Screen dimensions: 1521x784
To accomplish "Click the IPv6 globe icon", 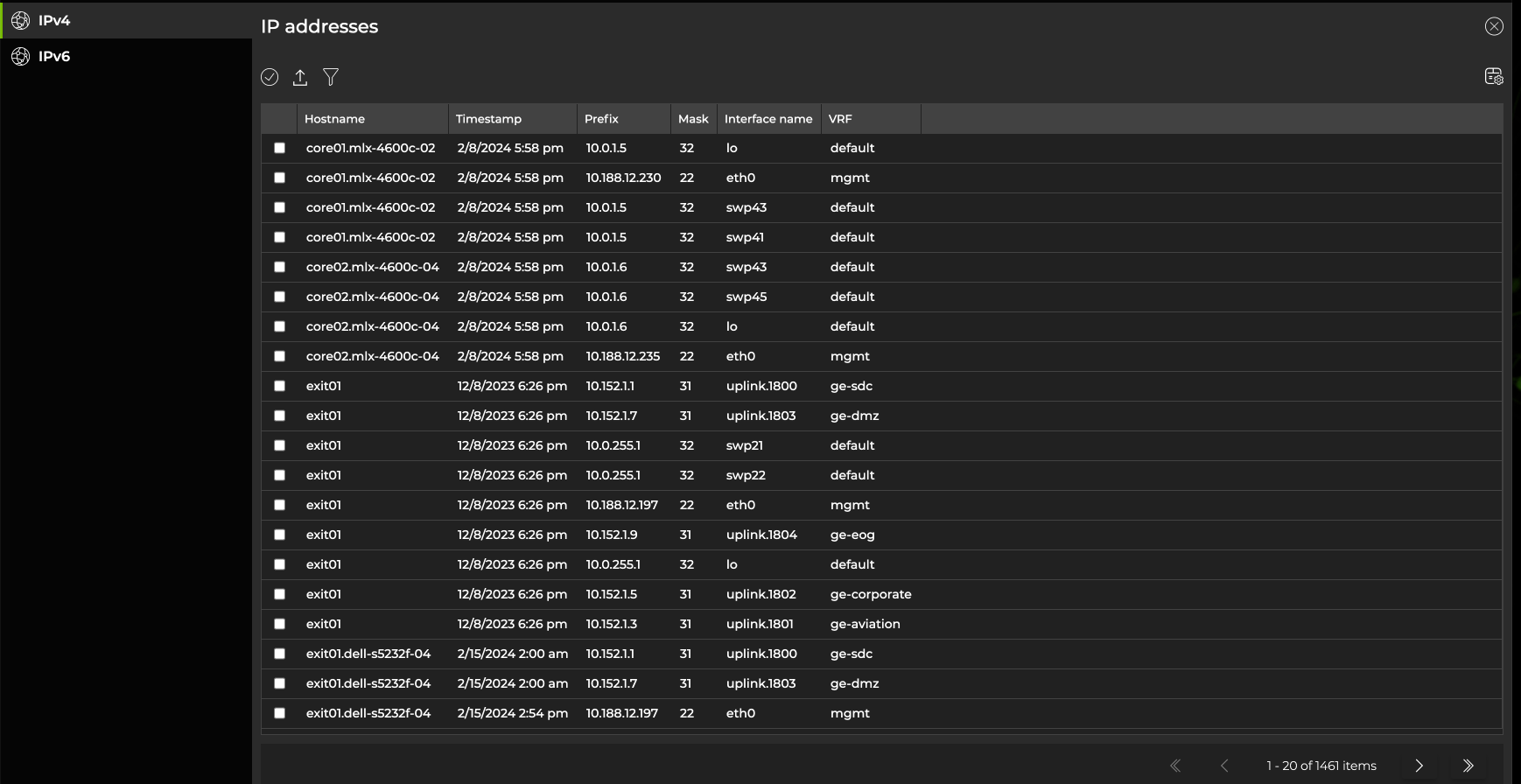I will (20, 57).
